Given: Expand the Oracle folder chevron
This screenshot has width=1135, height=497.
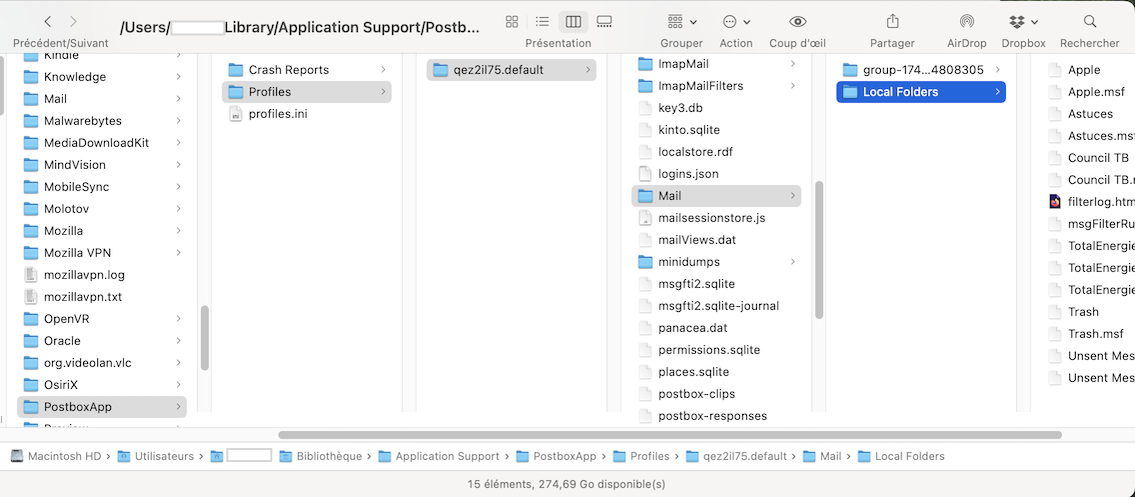Looking at the screenshot, I should click(178, 341).
